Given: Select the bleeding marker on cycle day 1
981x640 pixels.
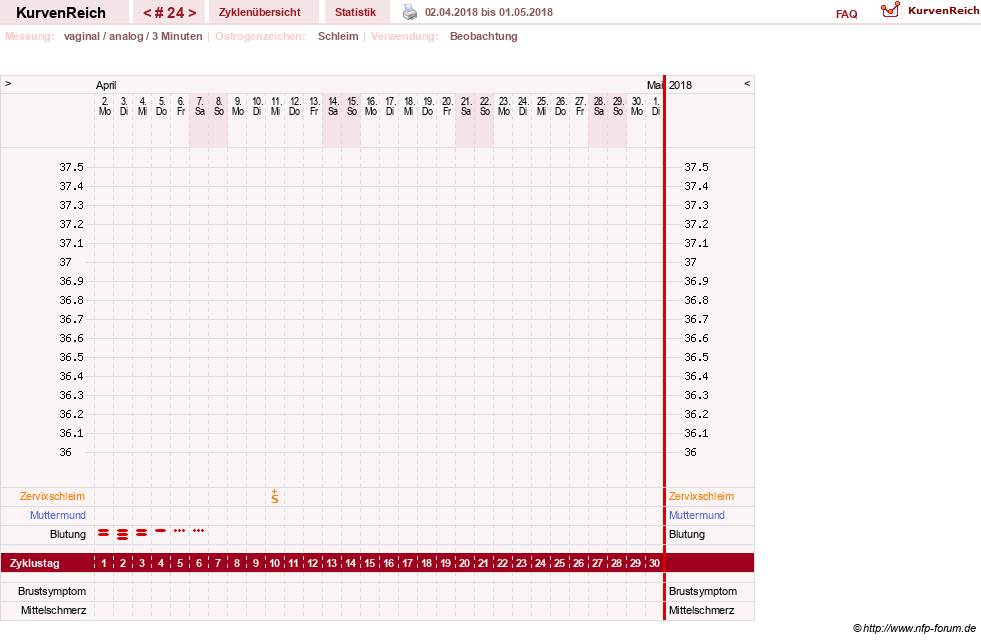Looking at the screenshot, I should coord(104,533).
